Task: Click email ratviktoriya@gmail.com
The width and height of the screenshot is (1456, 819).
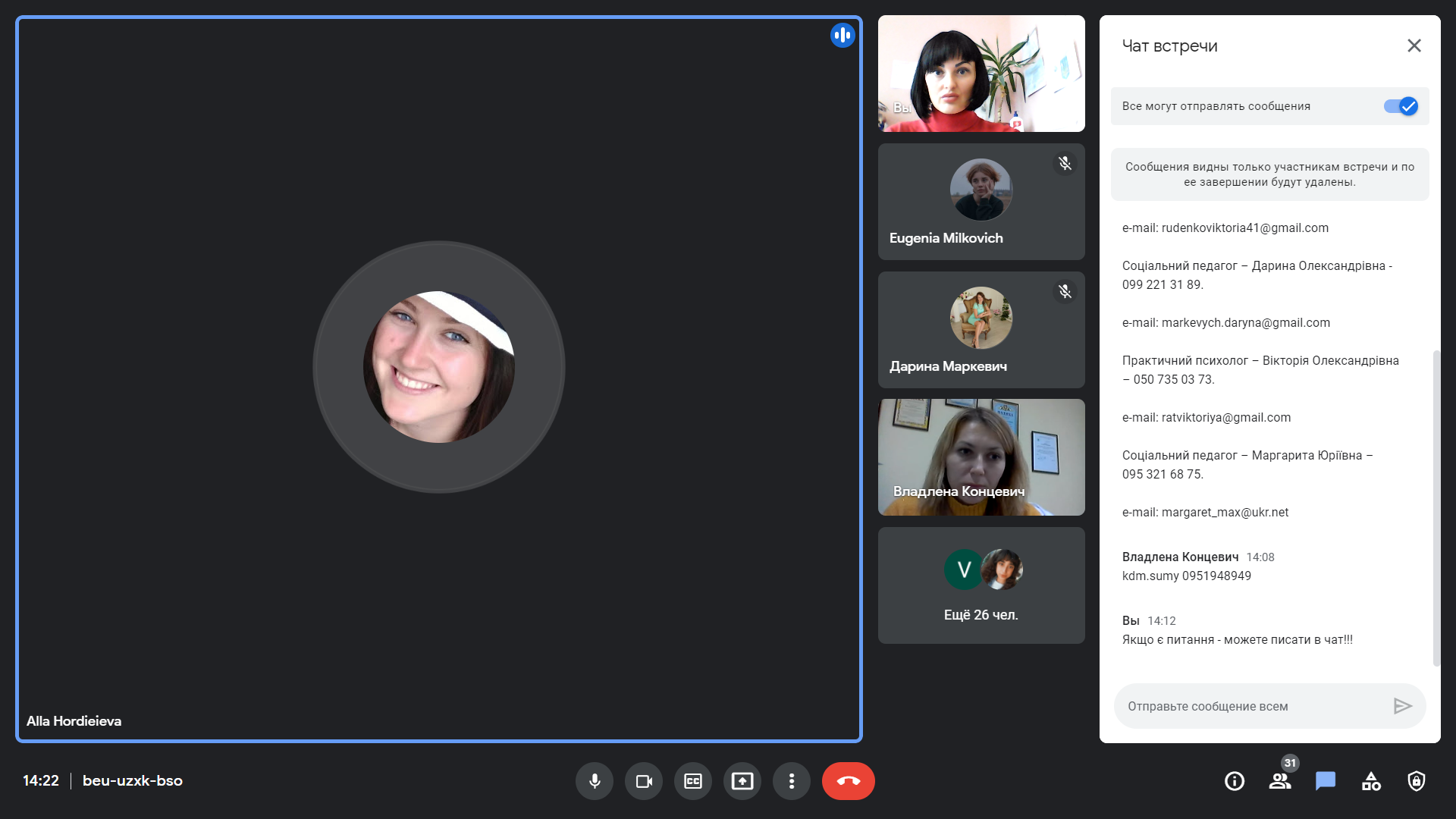Action: (1226, 417)
